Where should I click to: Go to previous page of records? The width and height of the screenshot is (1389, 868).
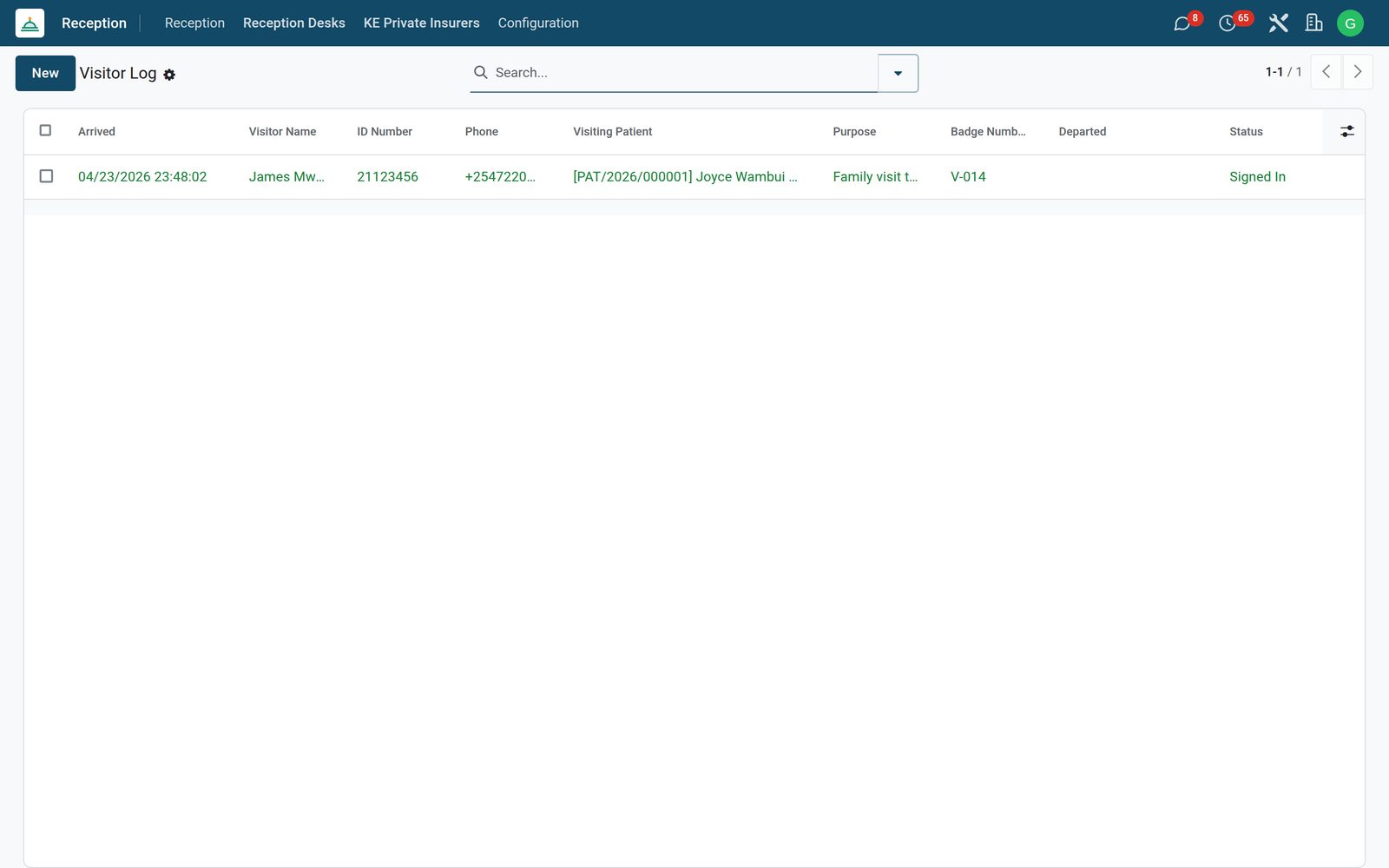1326,72
